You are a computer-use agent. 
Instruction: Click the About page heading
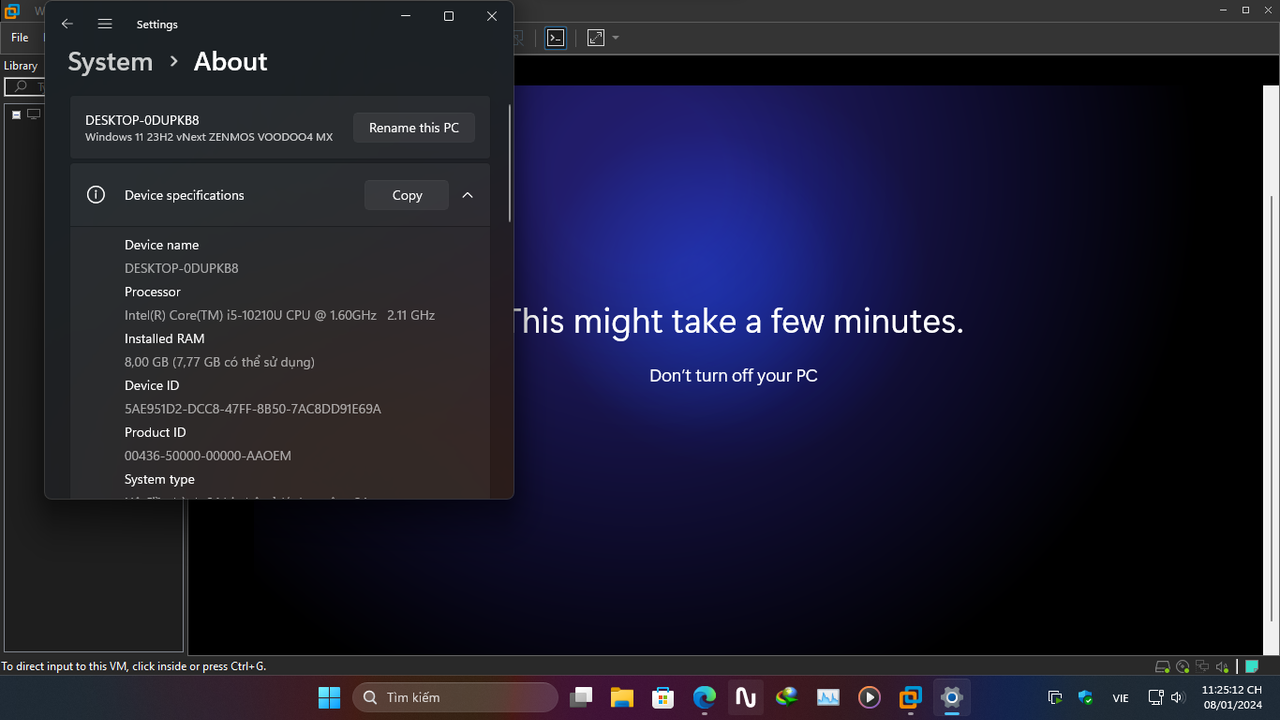[x=230, y=62]
